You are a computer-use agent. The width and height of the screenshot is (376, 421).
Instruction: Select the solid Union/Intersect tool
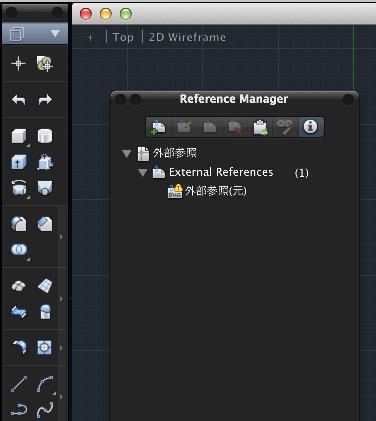point(19,249)
